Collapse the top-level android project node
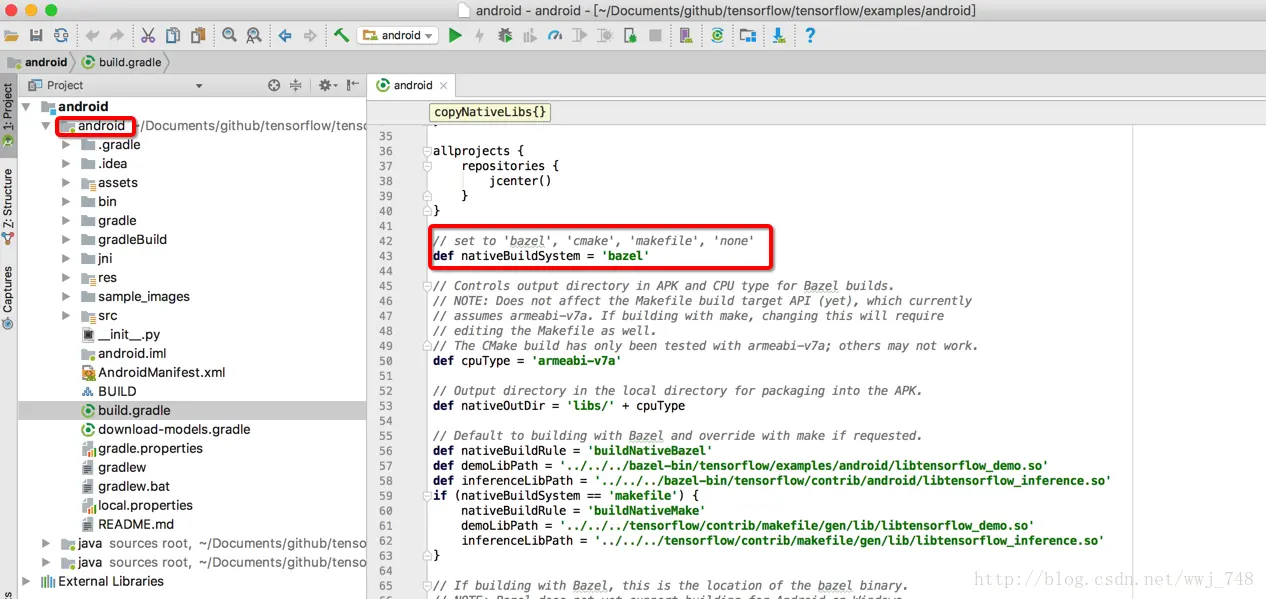1266x599 pixels. click(28, 107)
